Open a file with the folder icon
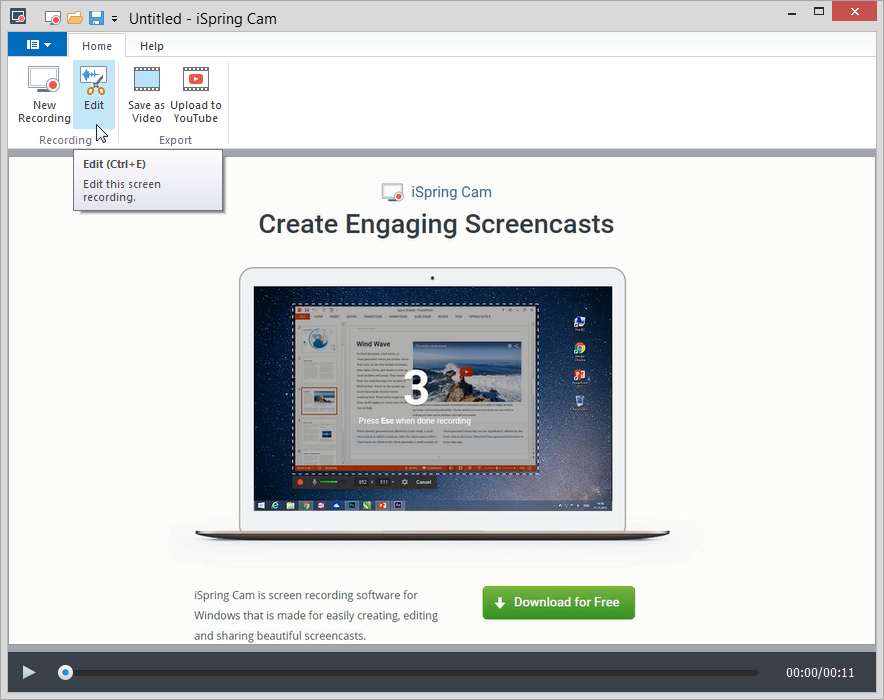Screen dimensions: 884x700 [x=74, y=18]
